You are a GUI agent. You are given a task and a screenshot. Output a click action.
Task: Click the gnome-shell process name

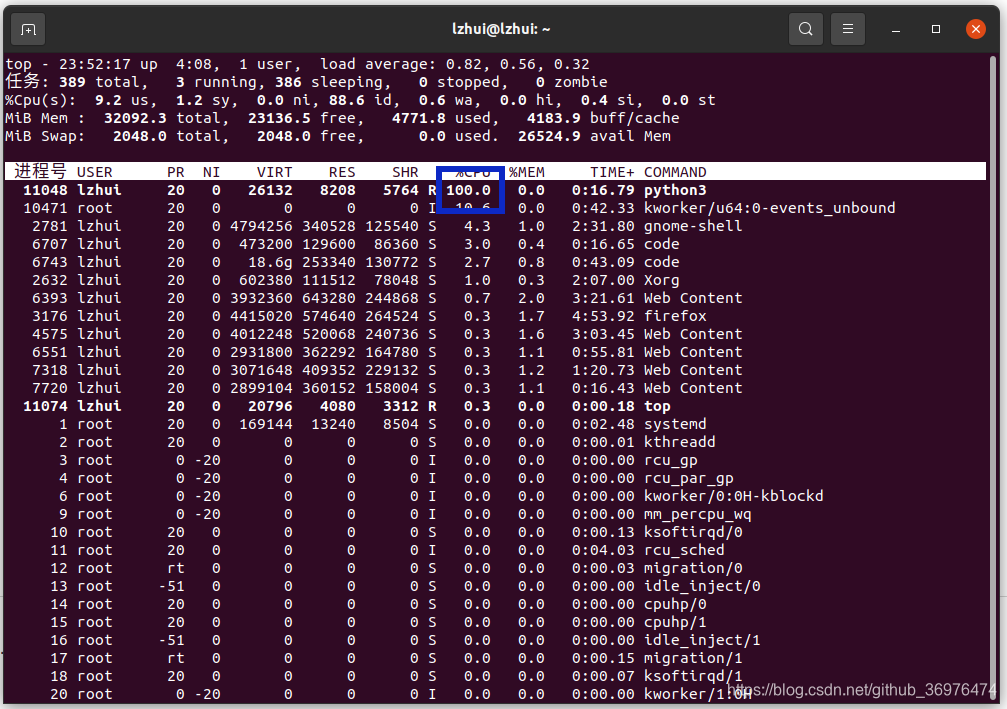tap(693, 226)
